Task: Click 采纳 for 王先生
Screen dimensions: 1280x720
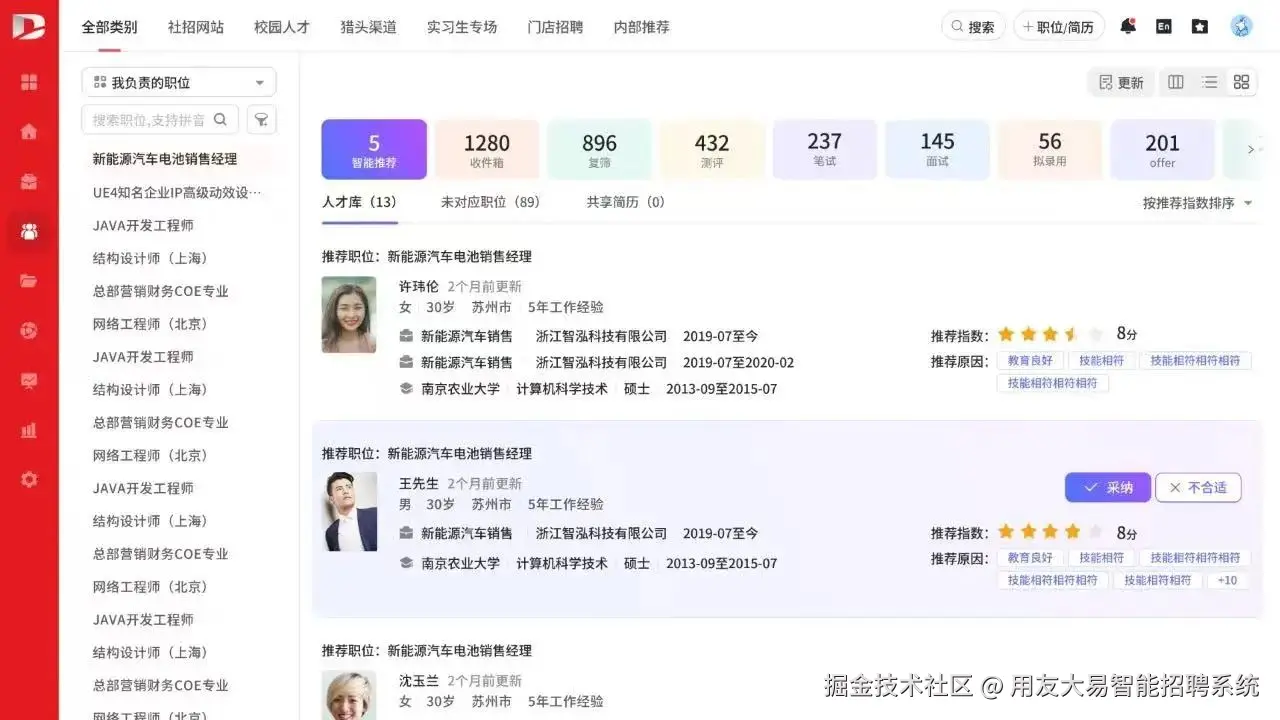Action: 1108,488
